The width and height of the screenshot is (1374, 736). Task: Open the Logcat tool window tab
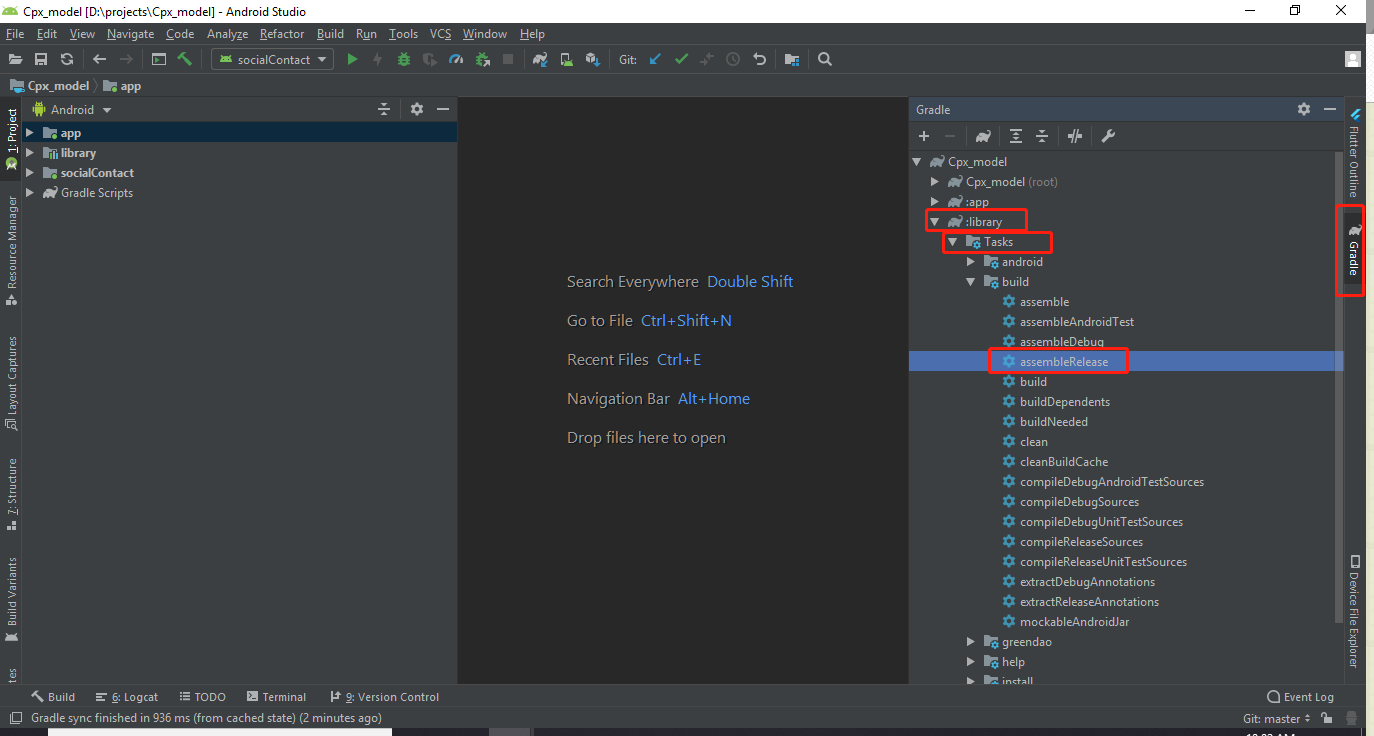coord(127,697)
